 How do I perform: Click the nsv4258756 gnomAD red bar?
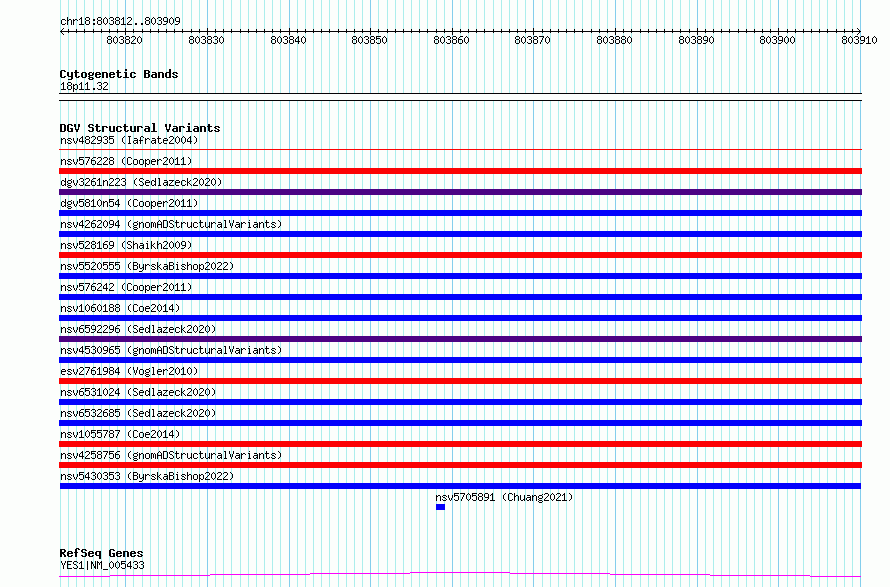tap(460, 465)
